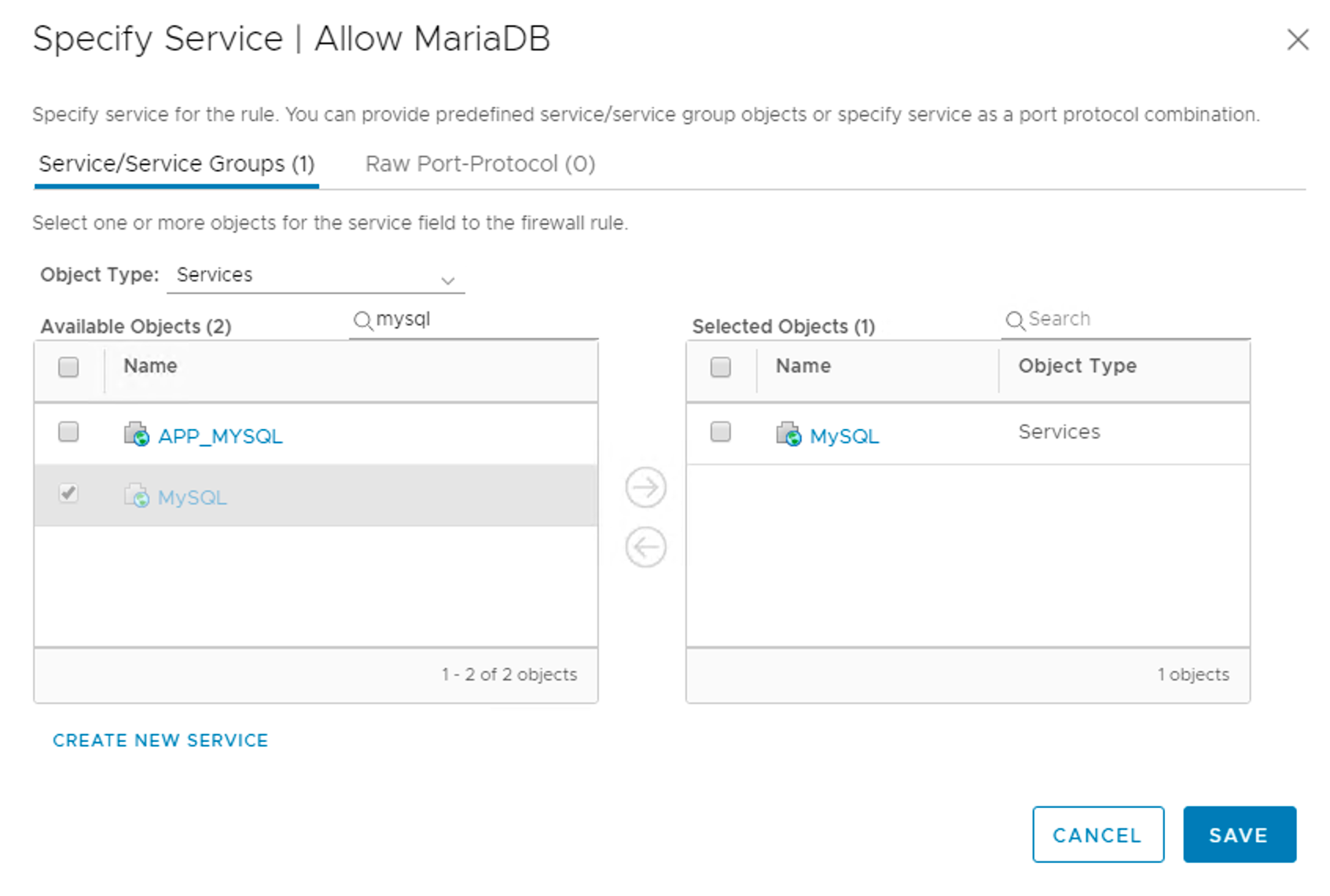Viewport: 1330px width, 896px height.
Task: Toggle select-all checkbox in Selected Objects header
Action: coord(720,367)
